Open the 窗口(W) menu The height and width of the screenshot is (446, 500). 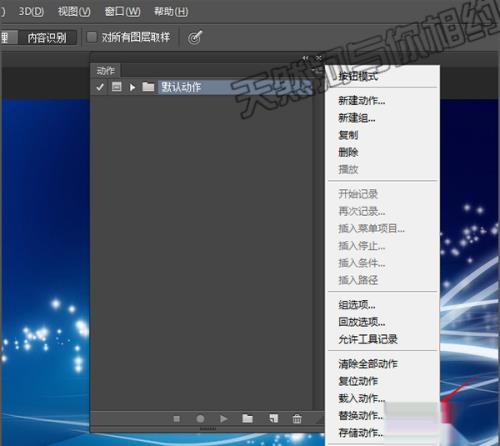tap(122, 12)
